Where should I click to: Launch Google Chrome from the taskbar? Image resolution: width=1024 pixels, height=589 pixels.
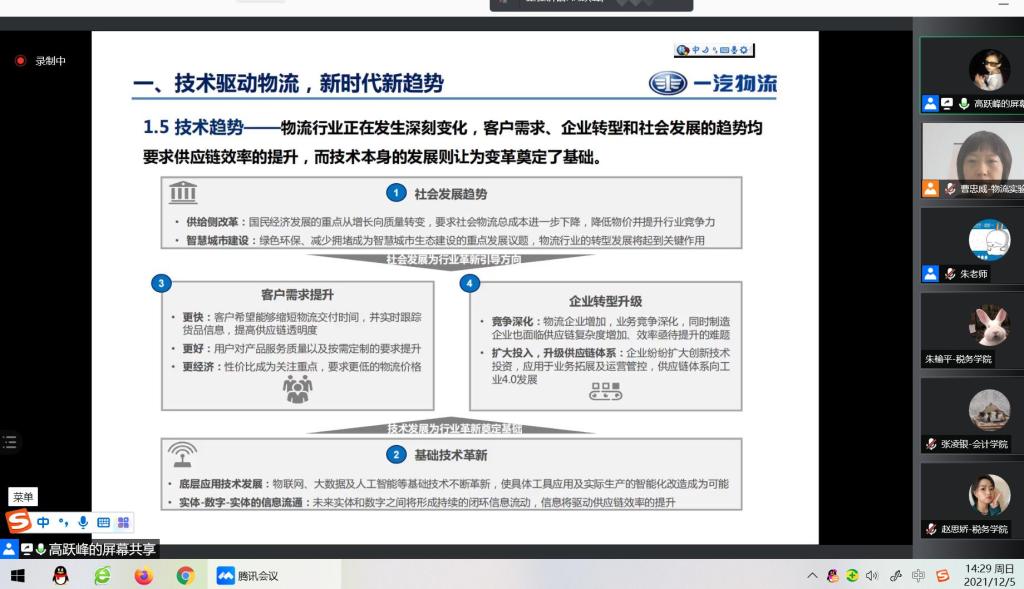[x=185, y=575]
